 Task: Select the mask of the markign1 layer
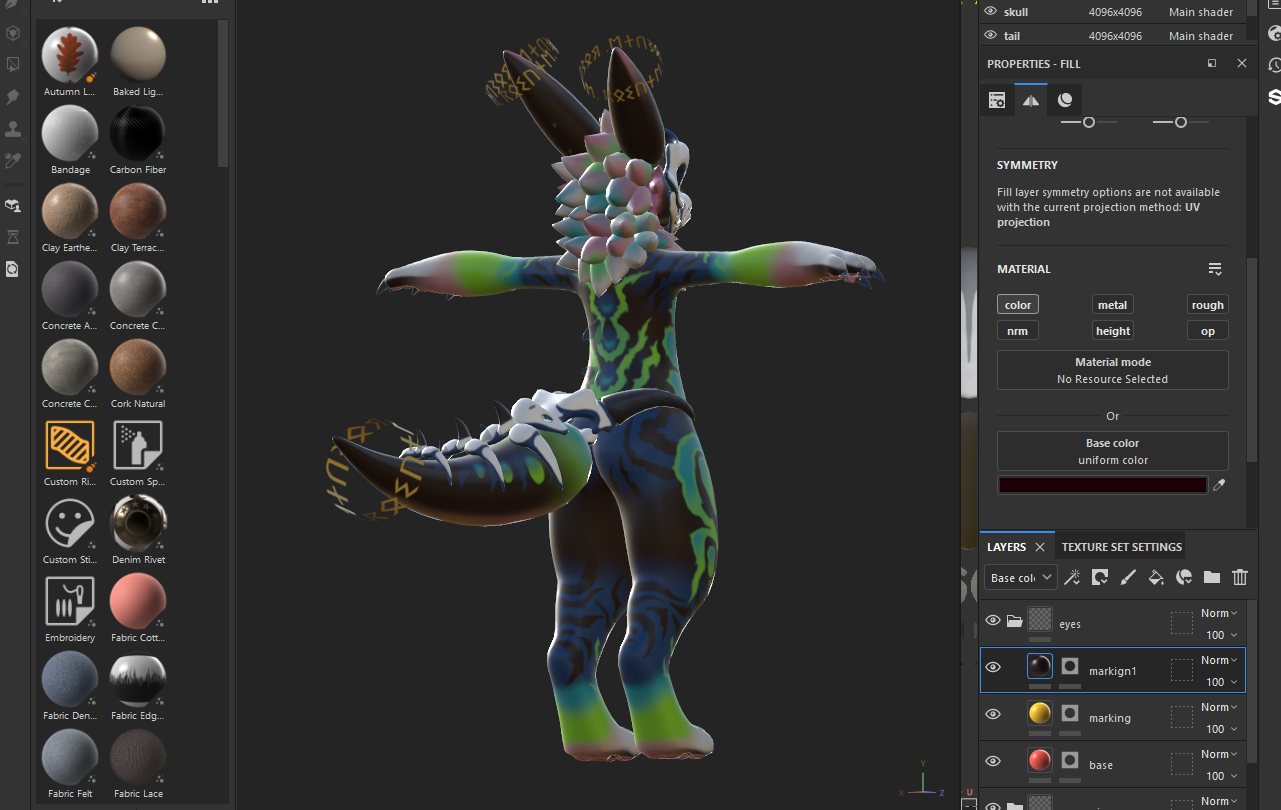(x=1070, y=665)
